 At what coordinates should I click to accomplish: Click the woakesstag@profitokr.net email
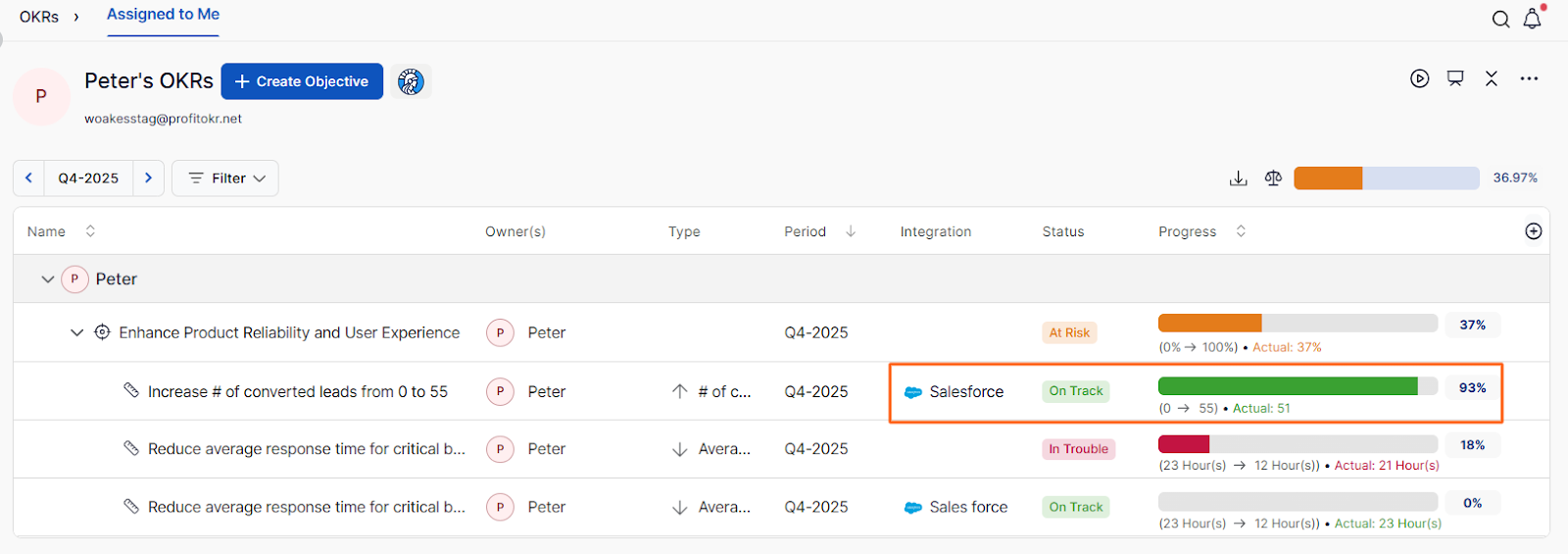(x=163, y=119)
